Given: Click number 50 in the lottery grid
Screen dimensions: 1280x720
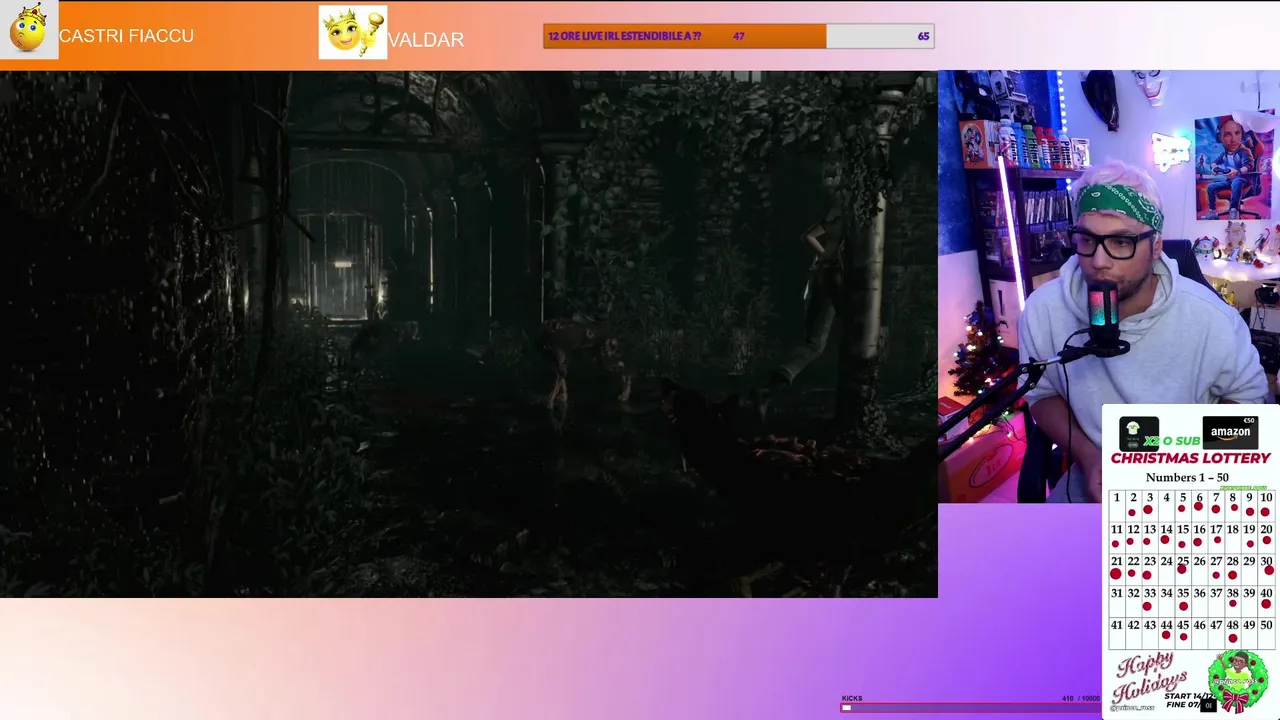Looking at the screenshot, I should [1266, 625].
